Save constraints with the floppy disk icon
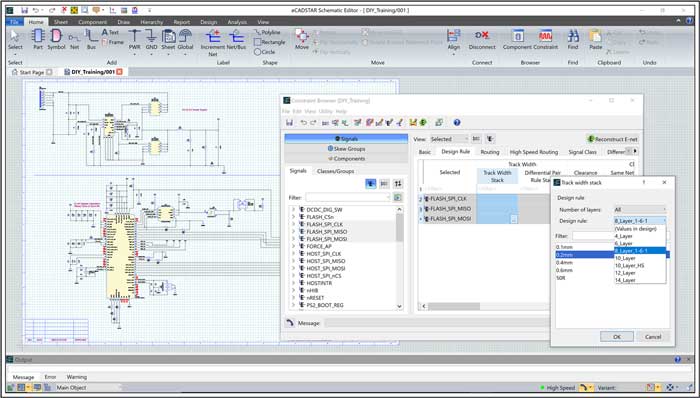Image resolution: width=700 pixels, height=398 pixels. [x=289, y=122]
